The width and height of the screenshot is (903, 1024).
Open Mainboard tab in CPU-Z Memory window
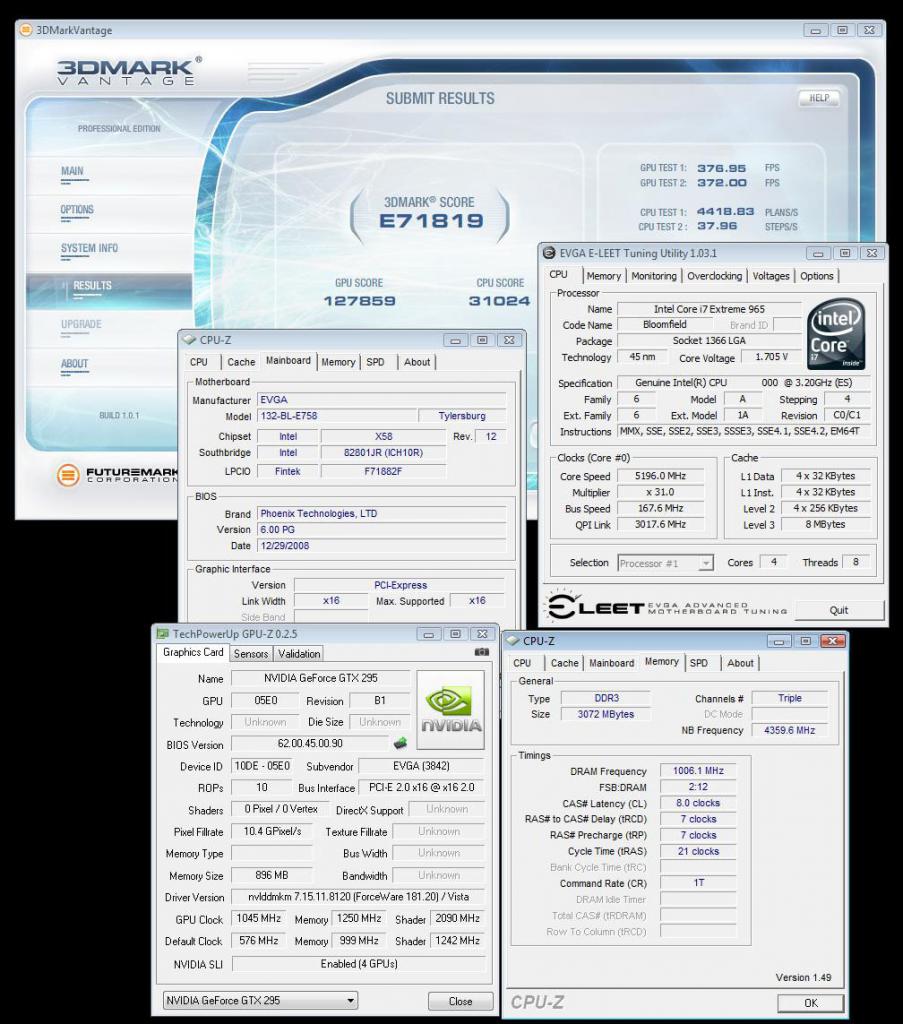612,663
